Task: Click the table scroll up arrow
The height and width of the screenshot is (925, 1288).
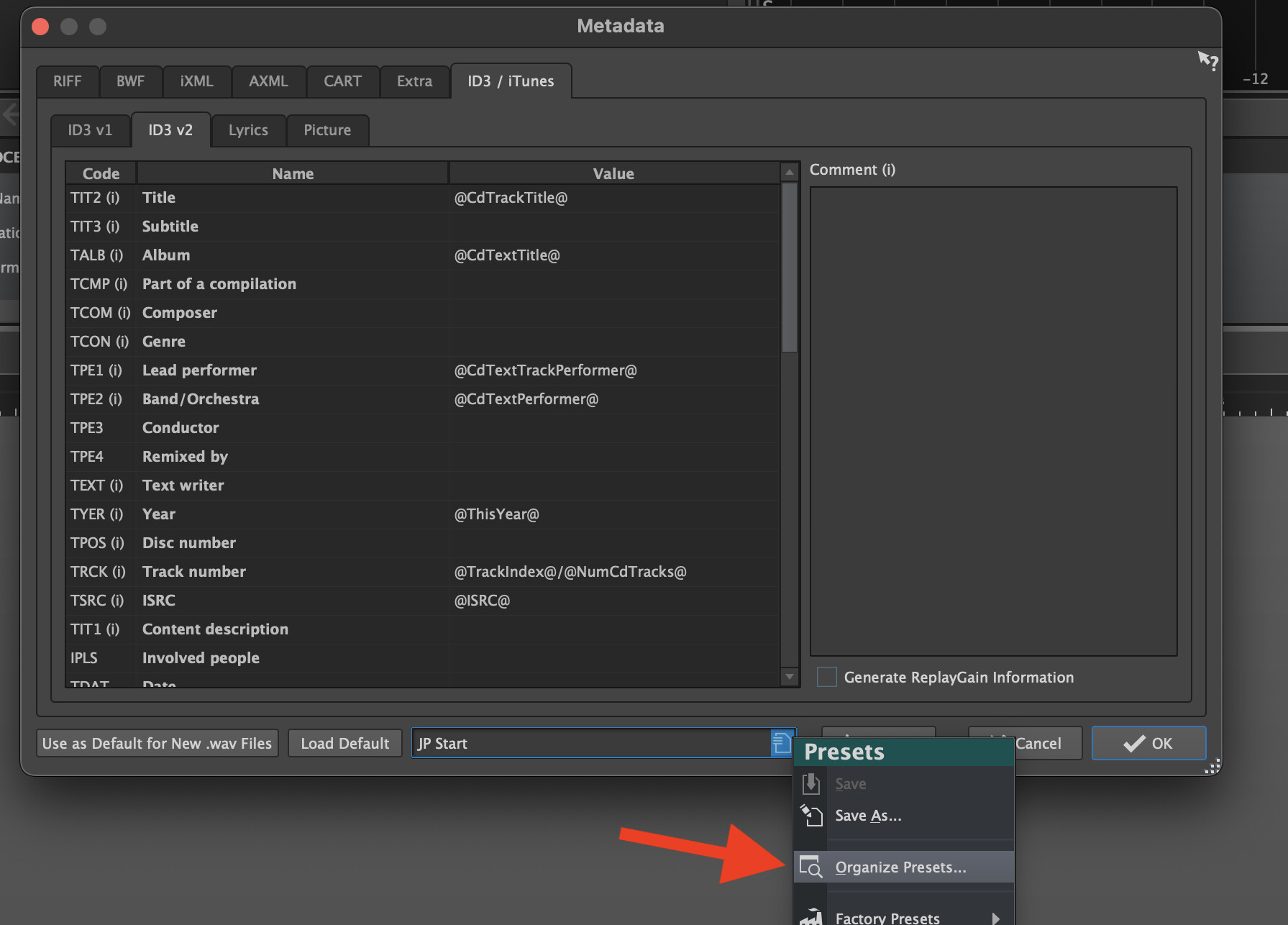Action: [x=790, y=172]
